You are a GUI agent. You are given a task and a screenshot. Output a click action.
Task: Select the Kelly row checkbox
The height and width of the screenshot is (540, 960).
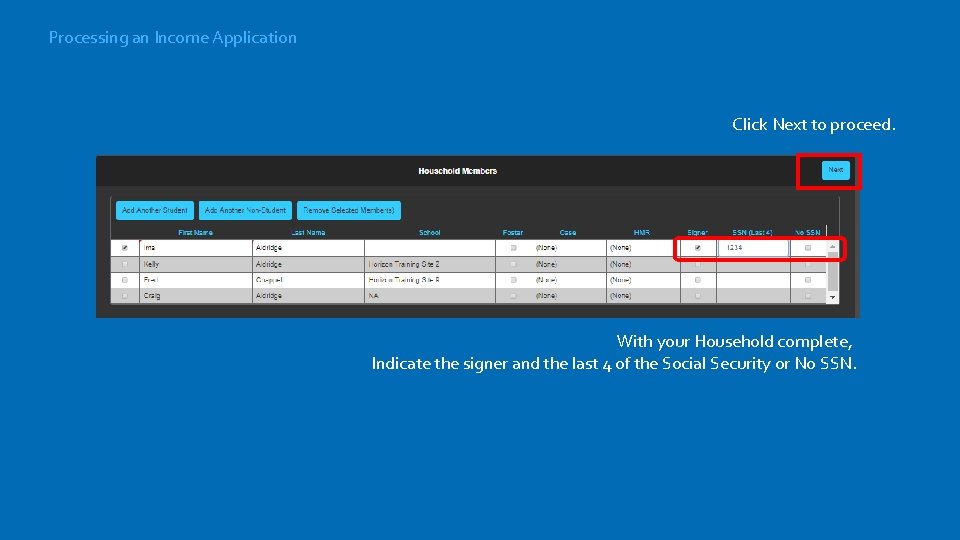[125, 264]
